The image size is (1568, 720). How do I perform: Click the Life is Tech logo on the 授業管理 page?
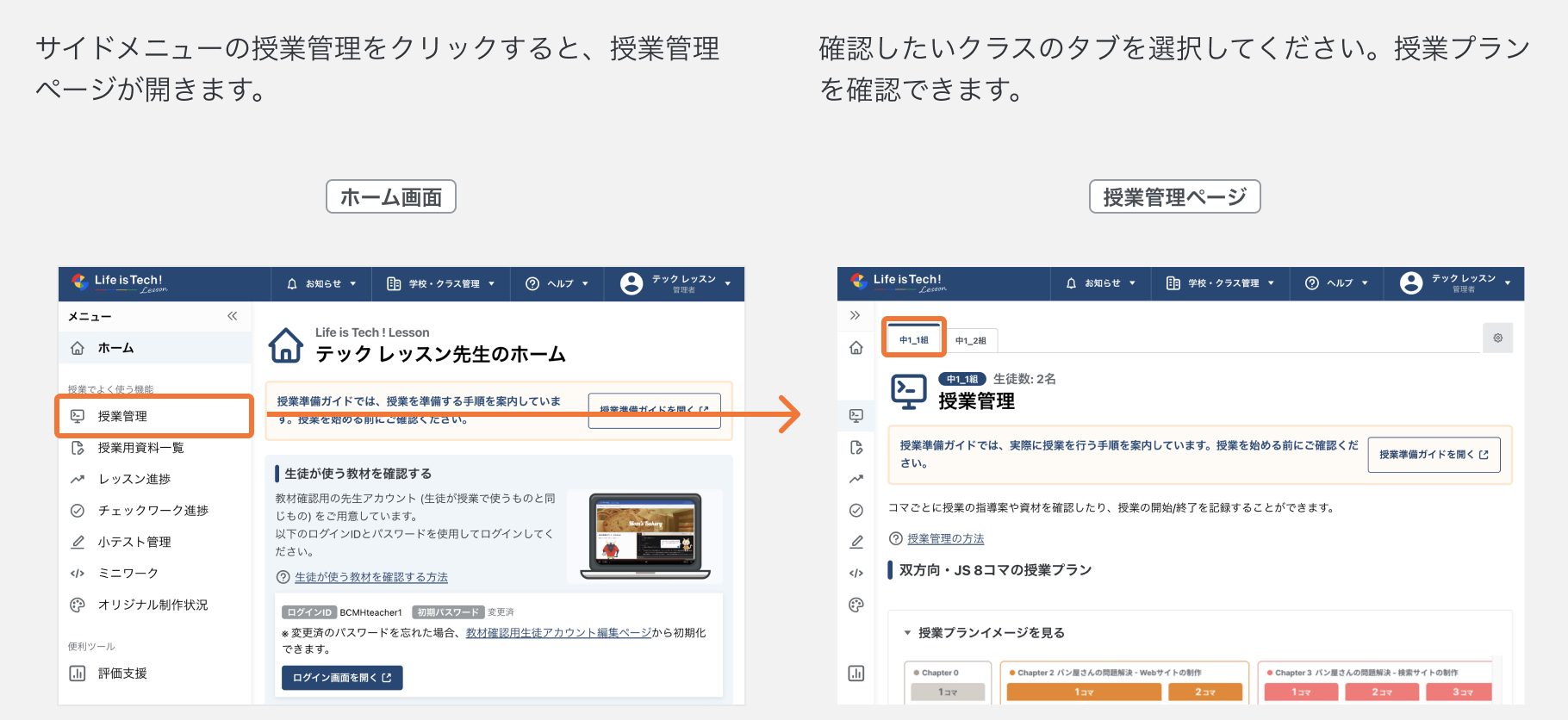[898, 282]
